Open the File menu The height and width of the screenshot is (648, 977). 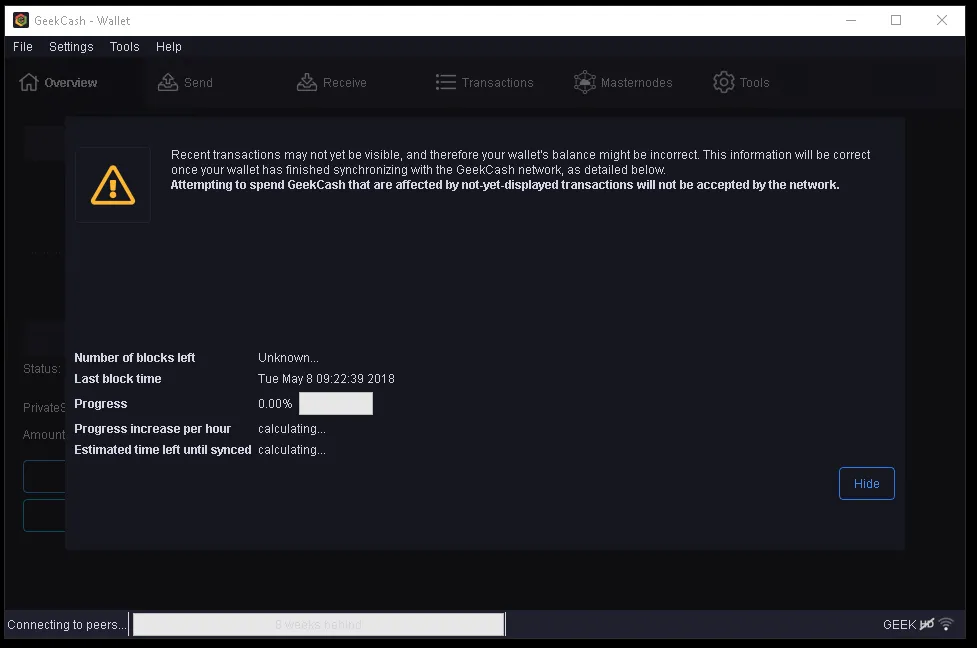point(22,47)
